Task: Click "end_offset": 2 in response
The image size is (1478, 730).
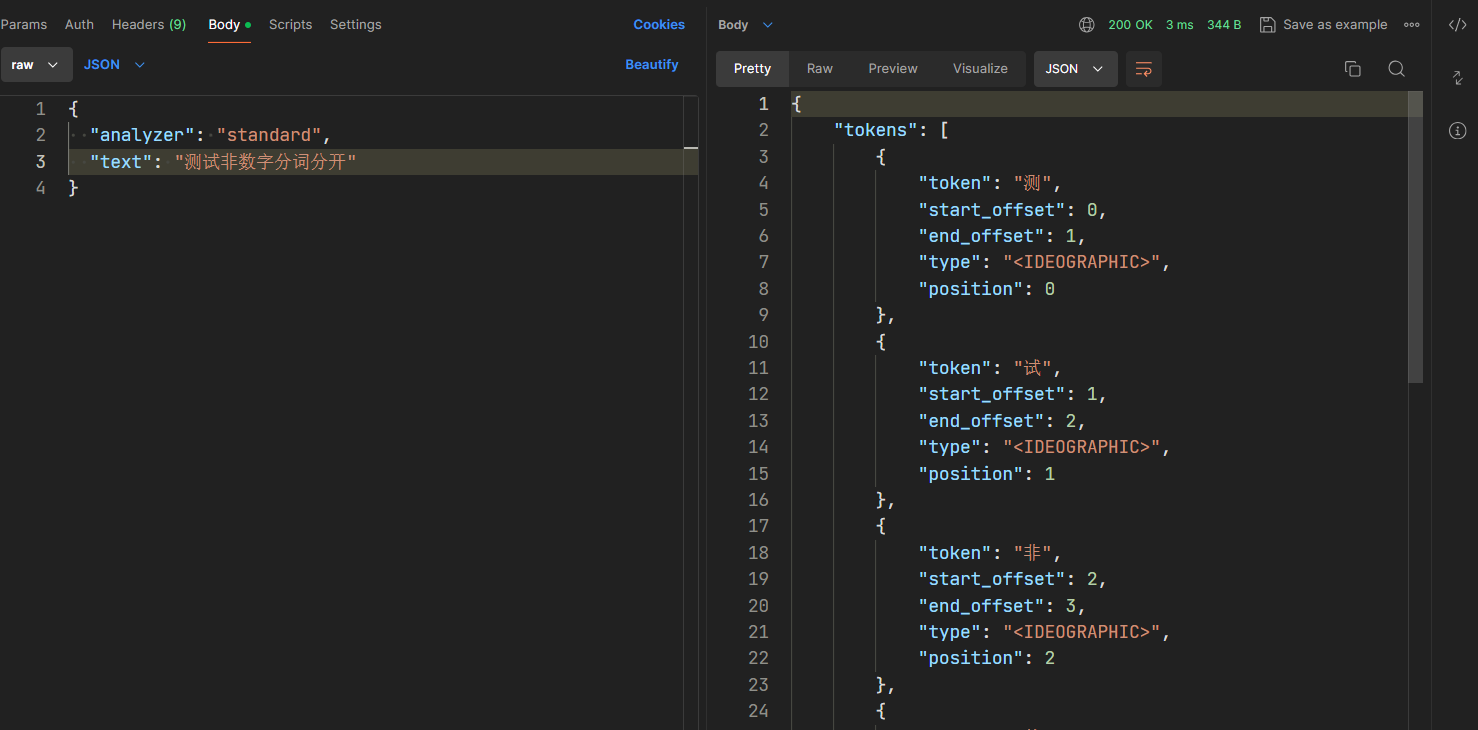Action: point(997,421)
